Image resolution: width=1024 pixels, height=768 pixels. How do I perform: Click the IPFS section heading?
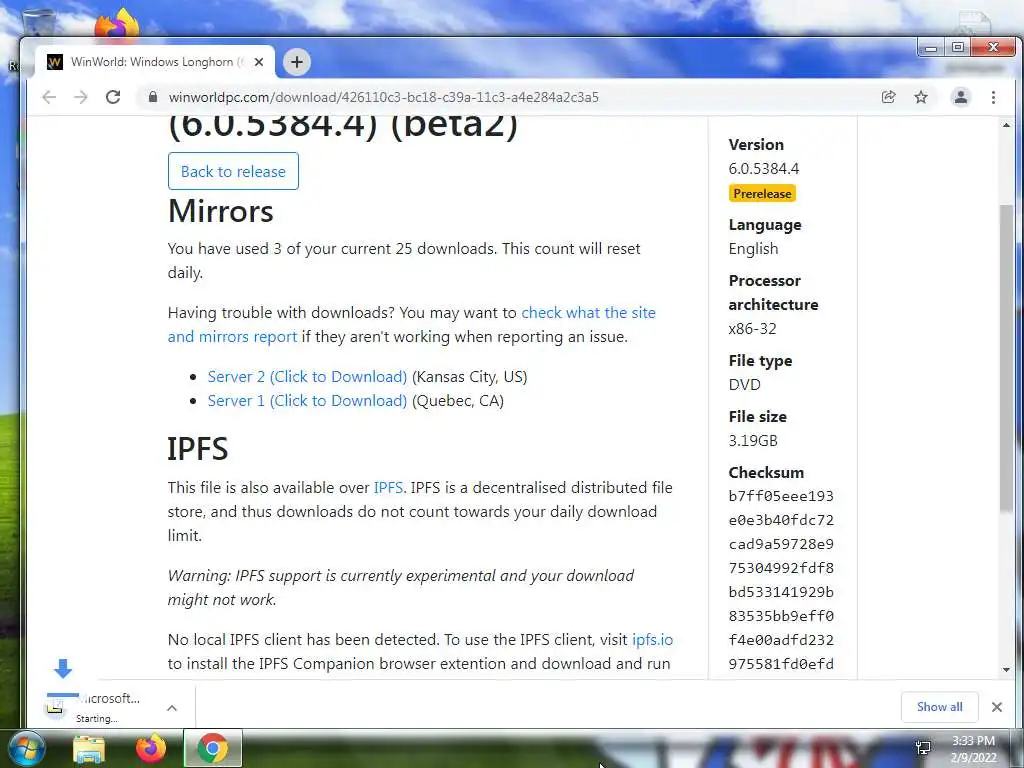(x=198, y=449)
